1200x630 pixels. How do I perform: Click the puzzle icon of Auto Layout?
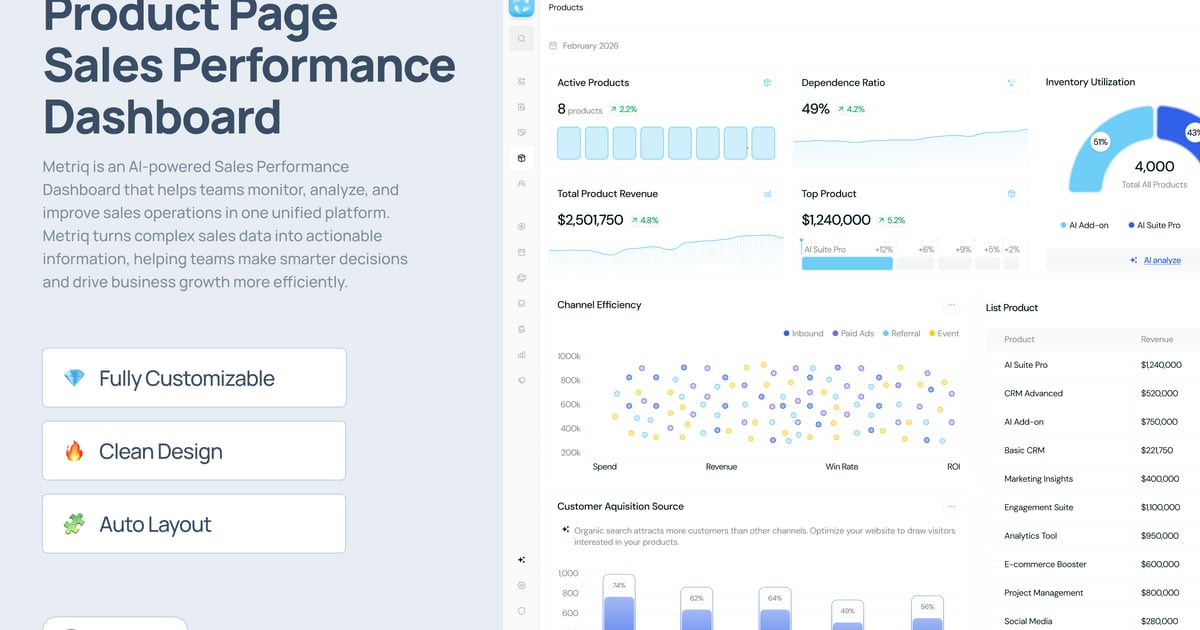coord(74,524)
